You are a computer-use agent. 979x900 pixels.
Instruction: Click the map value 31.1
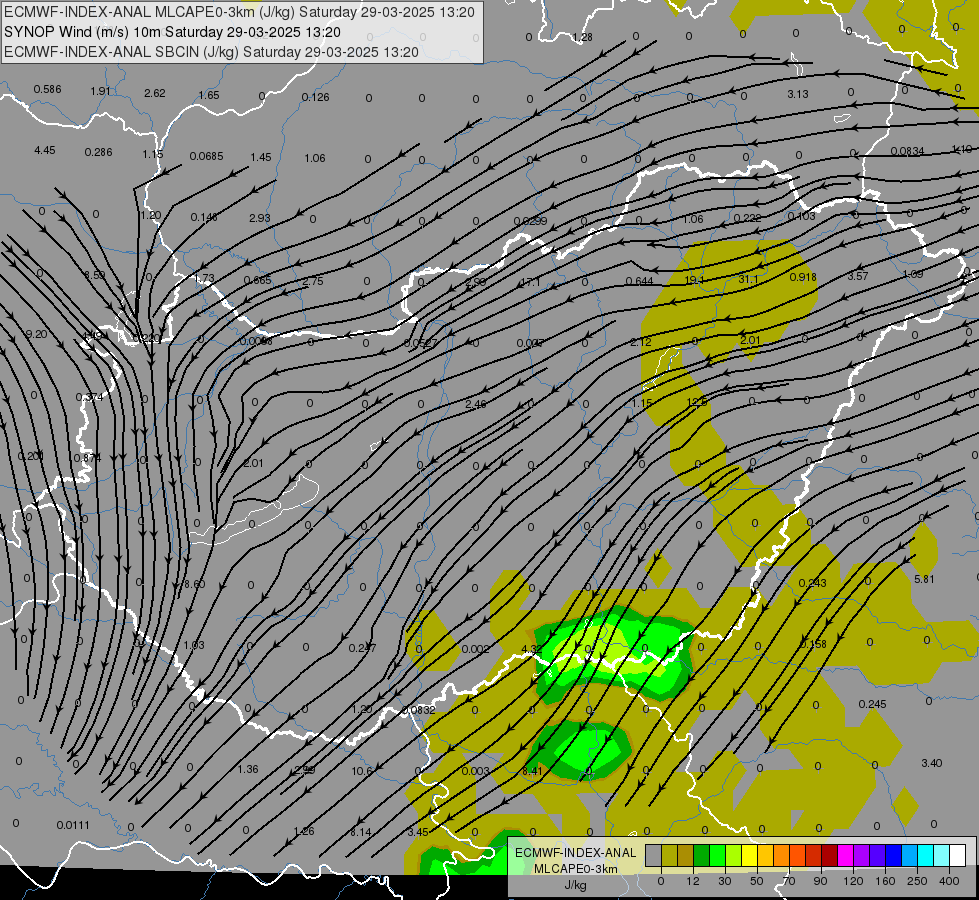pos(748,279)
